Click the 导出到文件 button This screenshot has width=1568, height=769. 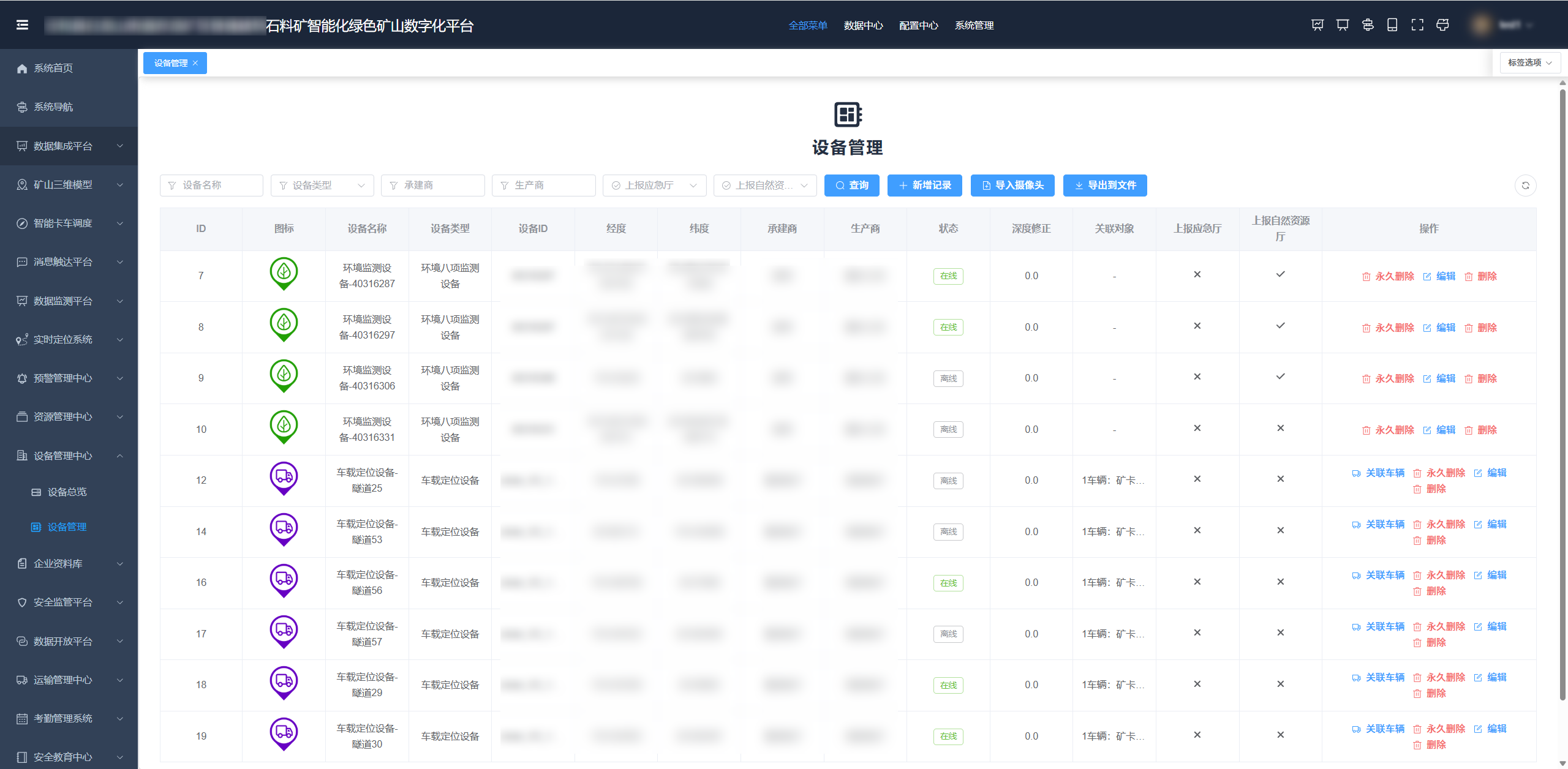pyautogui.click(x=1105, y=186)
